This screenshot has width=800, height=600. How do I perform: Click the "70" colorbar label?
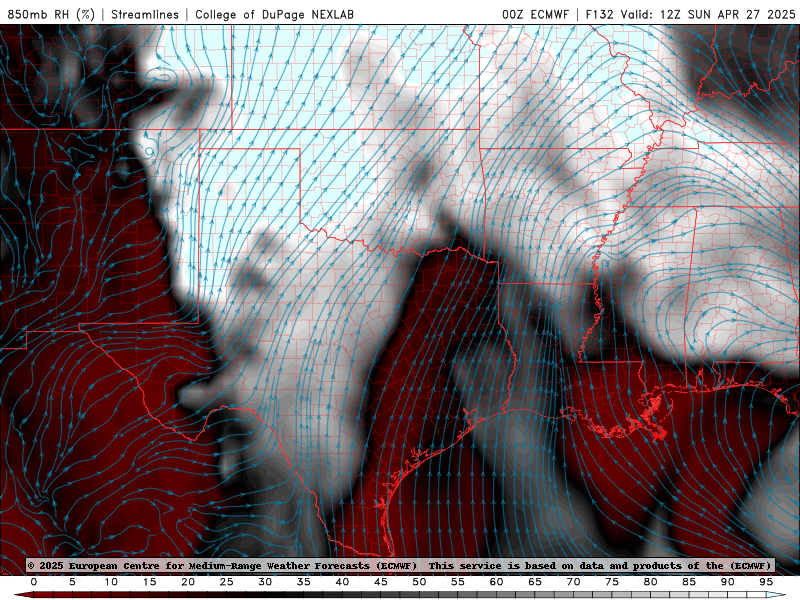573,582
